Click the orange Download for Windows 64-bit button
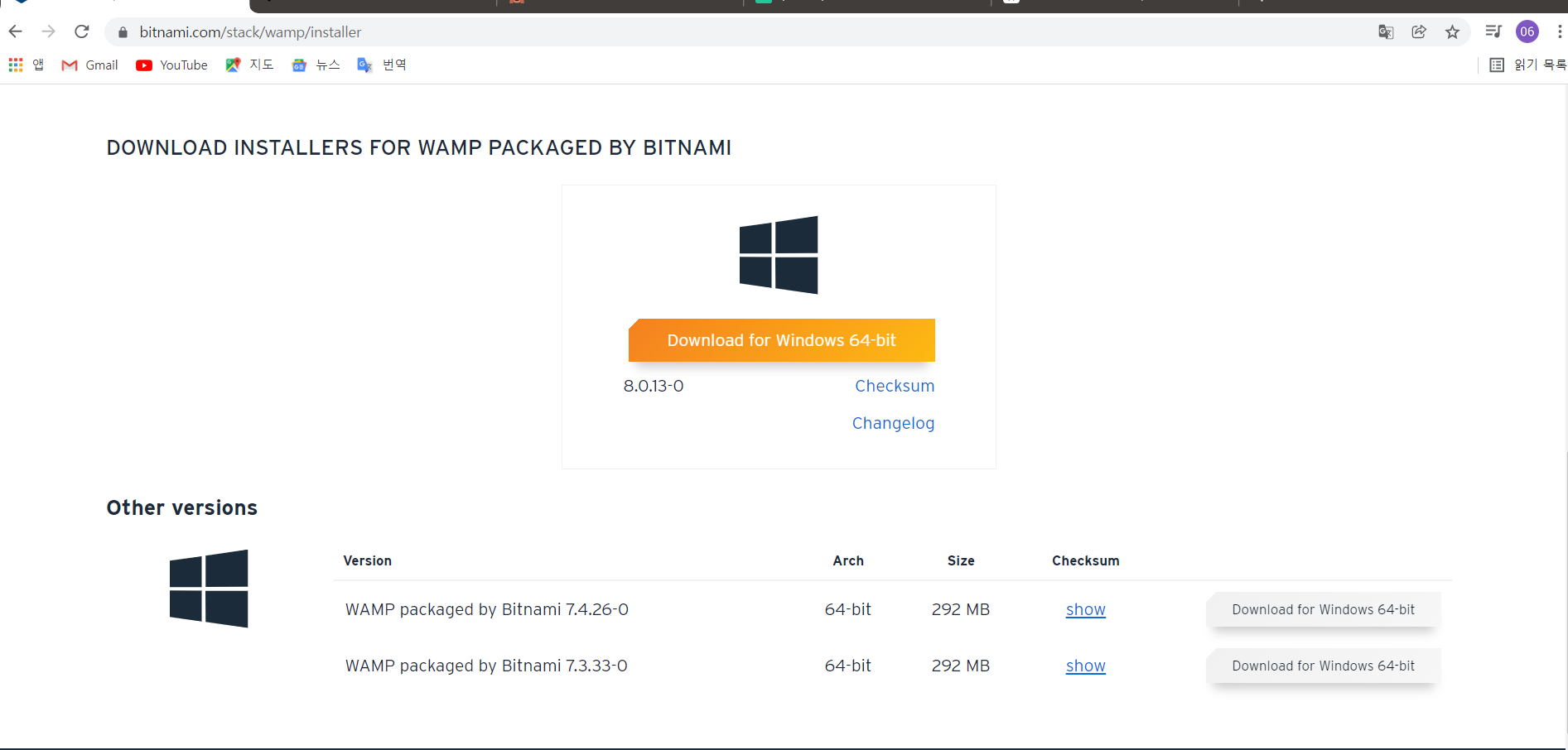 781,340
